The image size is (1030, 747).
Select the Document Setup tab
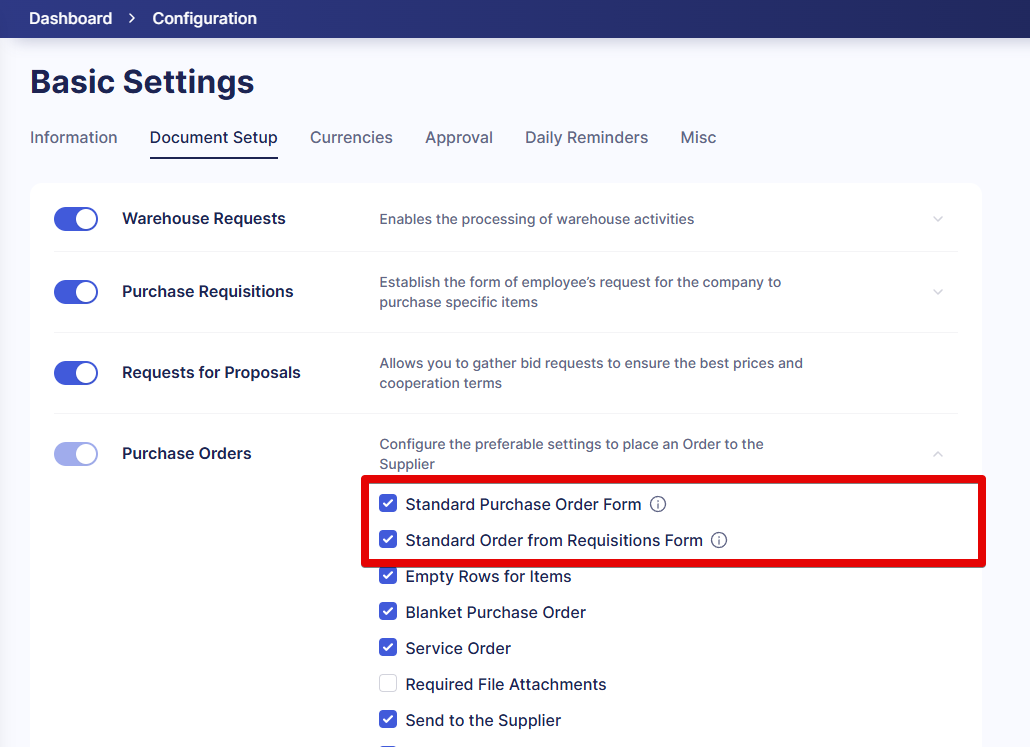click(x=213, y=137)
